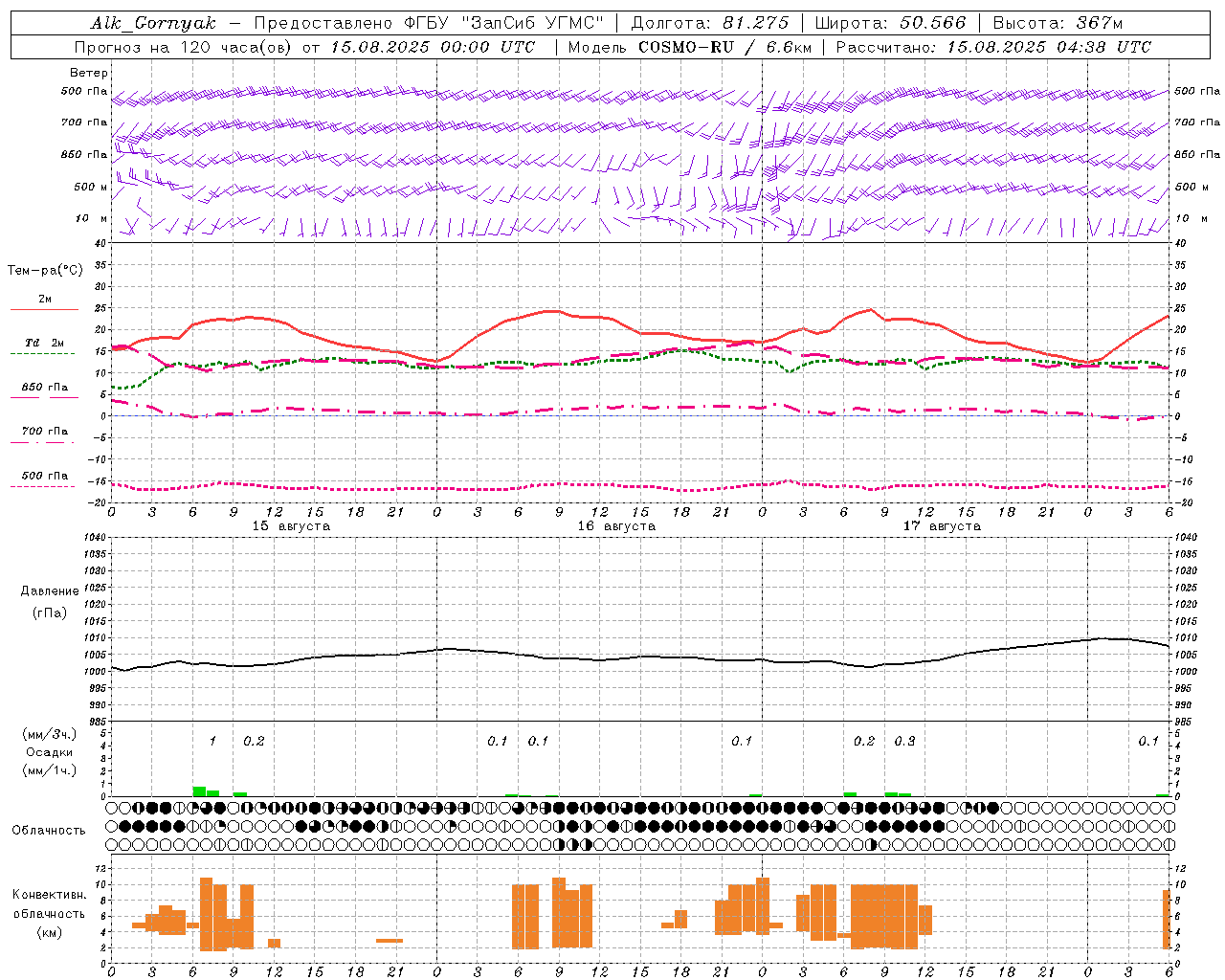Click the Облачность cloud cover label

click(49, 830)
